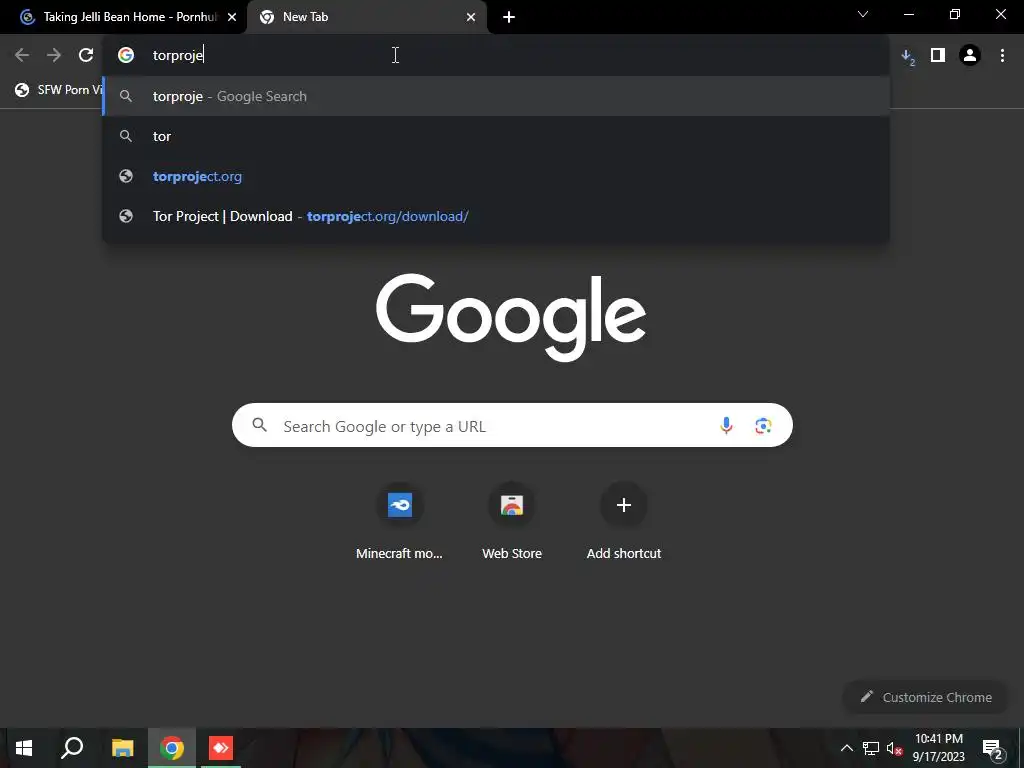Start voice search with microphone icon
Image resolution: width=1024 pixels, height=768 pixels.
tap(726, 426)
